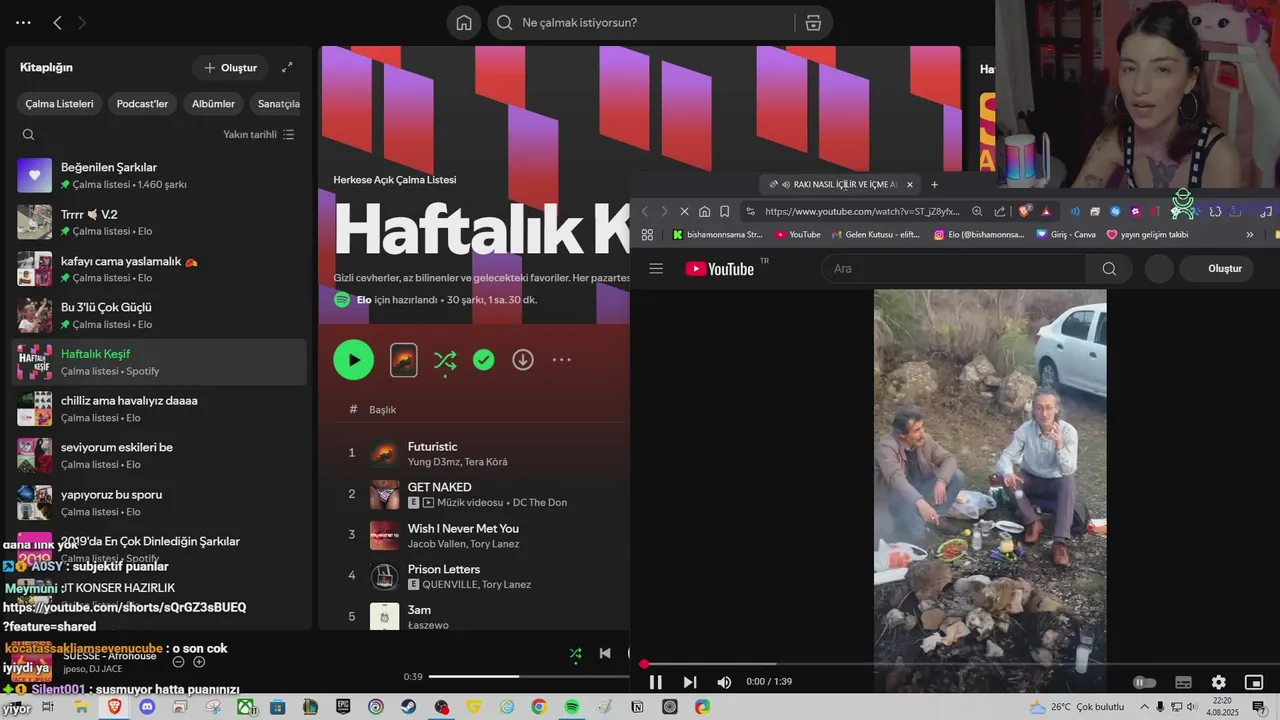Open 'Giriş - Canva' bookmark
Viewport: 1280px width, 720px height.
point(1067,235)
